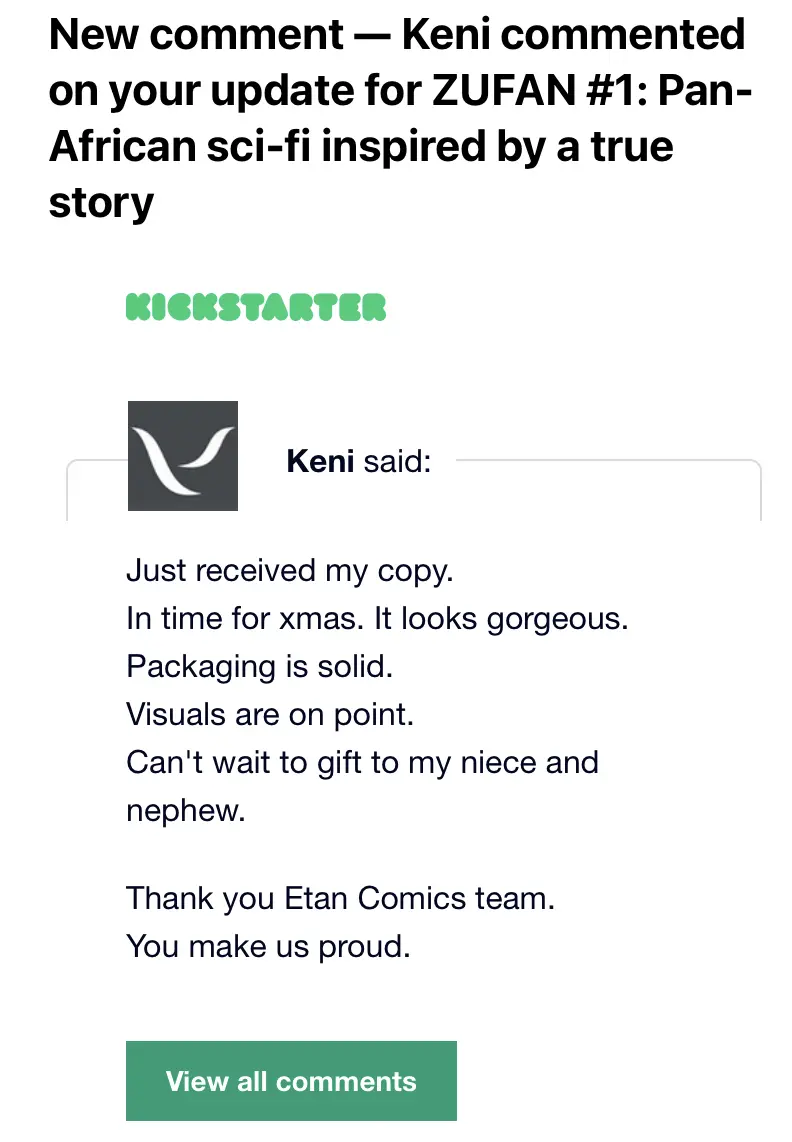Click the word "xmas" in the comment

[x=318, y=619]
